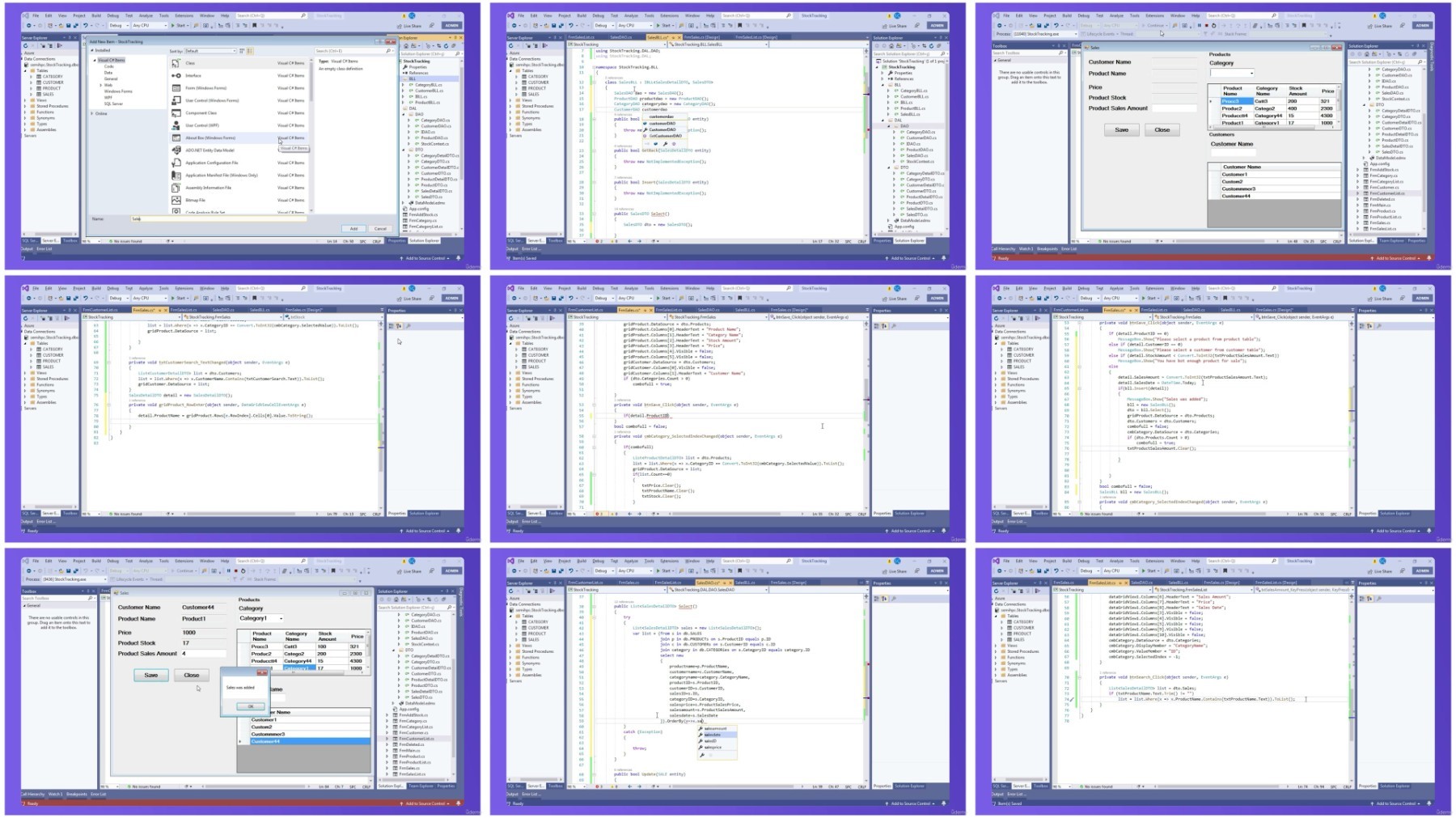The height and width of the screenshot is (818, 1456).
Task: Click Save beside the 'Sales was added' message box
Action: pyautogui.click(x=150, y=675)
